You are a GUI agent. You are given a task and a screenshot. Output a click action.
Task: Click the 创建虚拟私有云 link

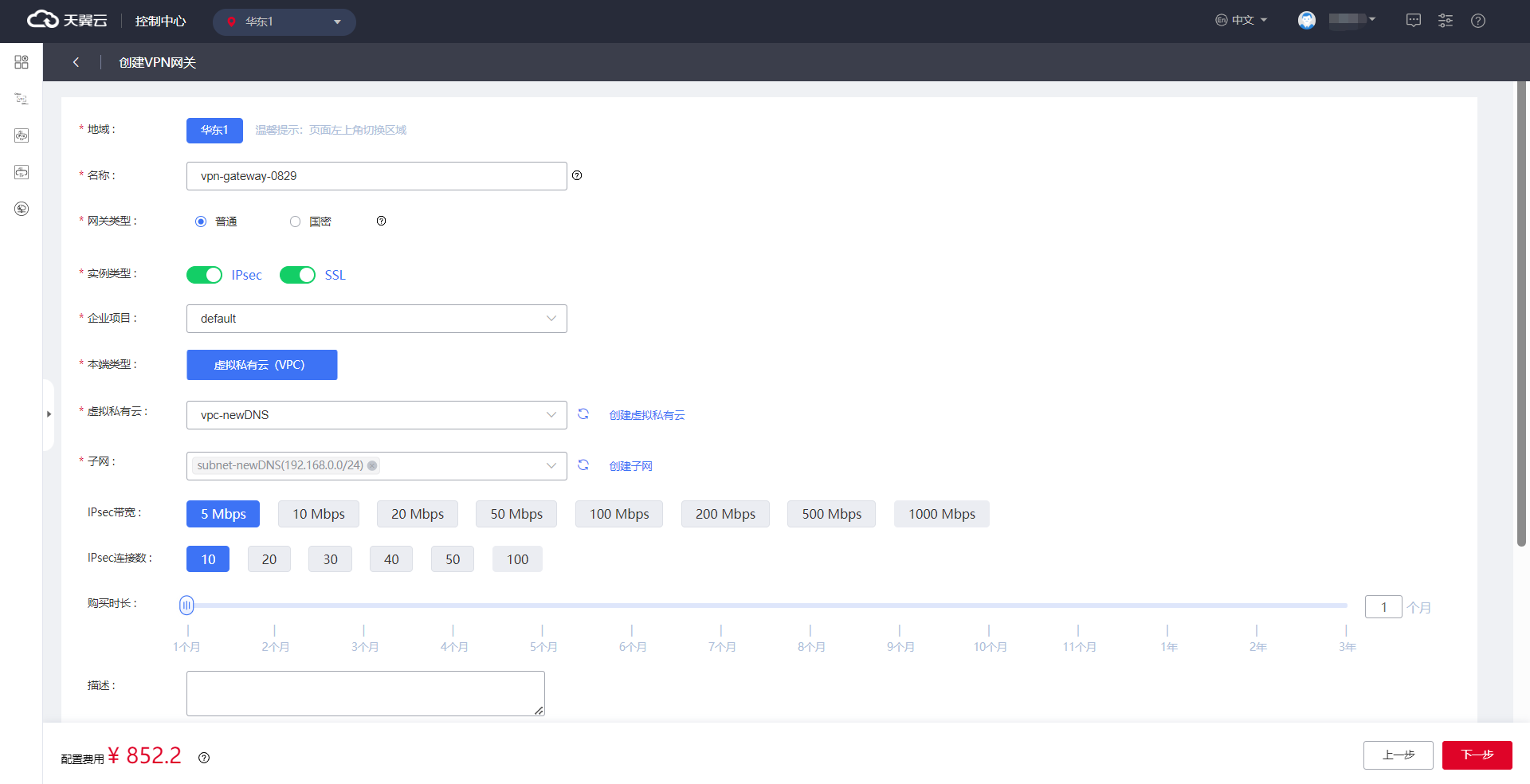(x=646, y=415)
